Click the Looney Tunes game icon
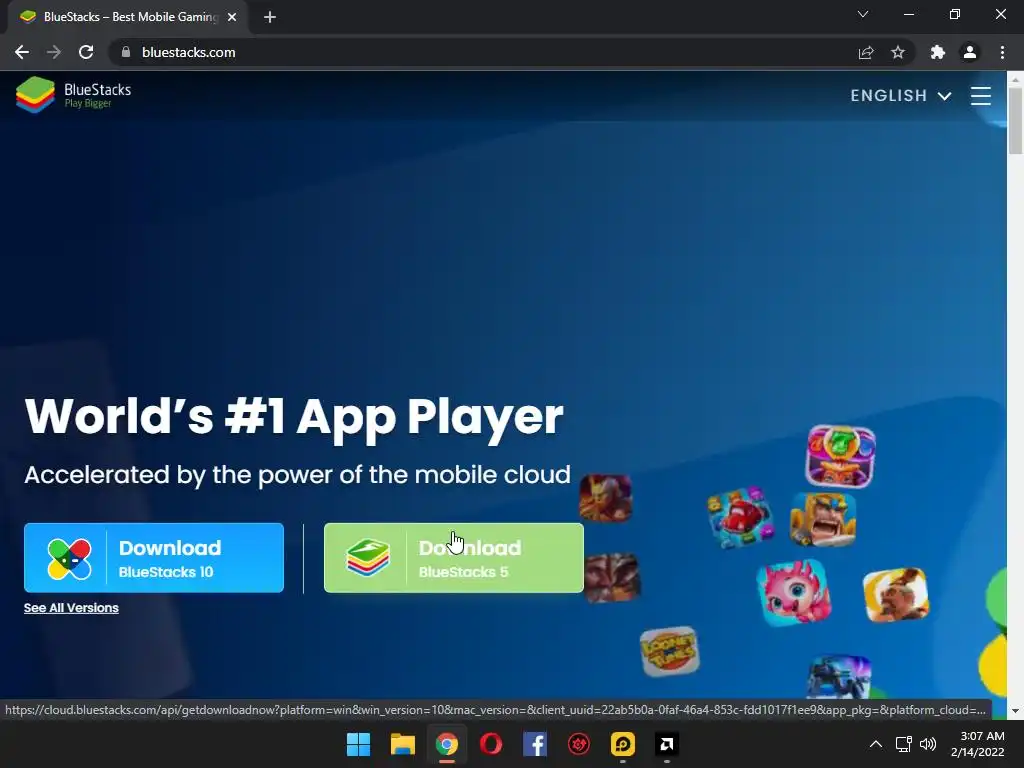The height and width of the screenshot is (768, 1024). pos(669,651)
